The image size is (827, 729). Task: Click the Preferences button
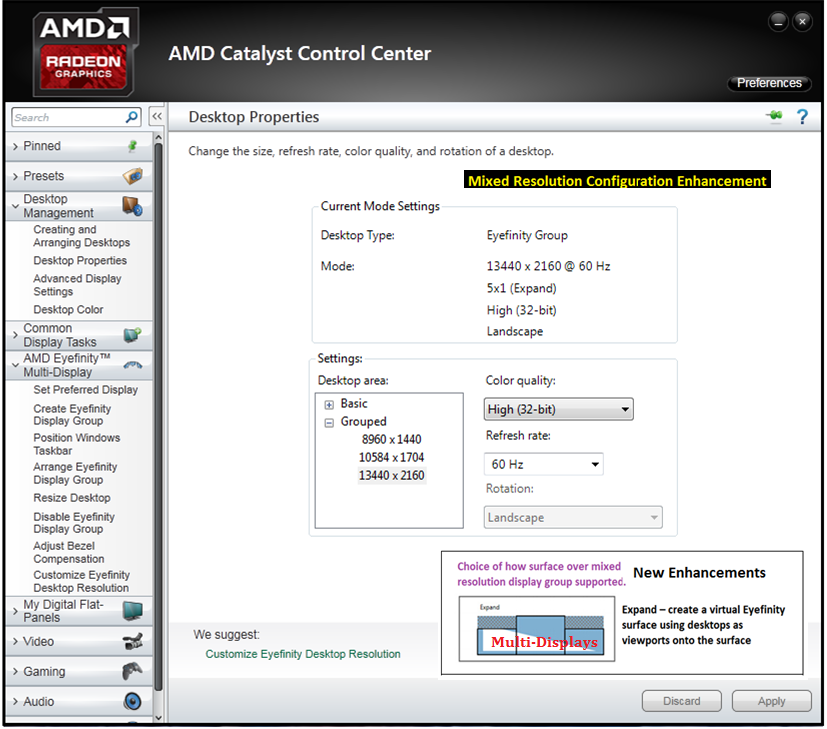(x=769, y=83)
